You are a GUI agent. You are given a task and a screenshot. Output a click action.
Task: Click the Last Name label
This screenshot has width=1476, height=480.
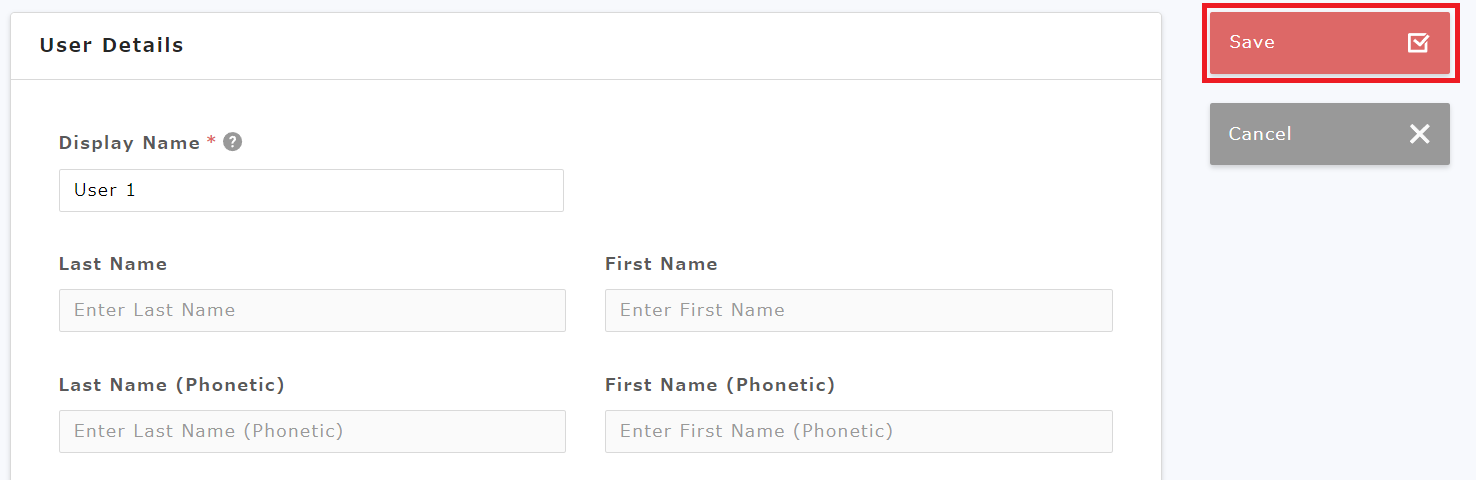click(112, 264)
